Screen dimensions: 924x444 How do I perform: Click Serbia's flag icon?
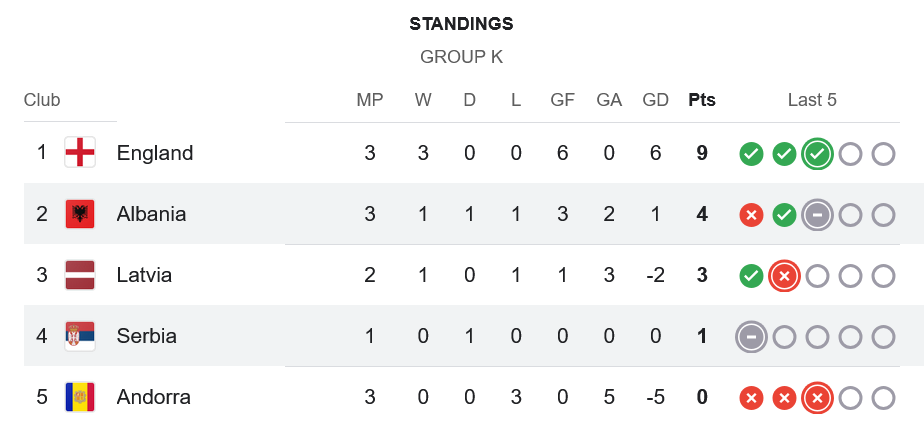[x=80, y=336]
